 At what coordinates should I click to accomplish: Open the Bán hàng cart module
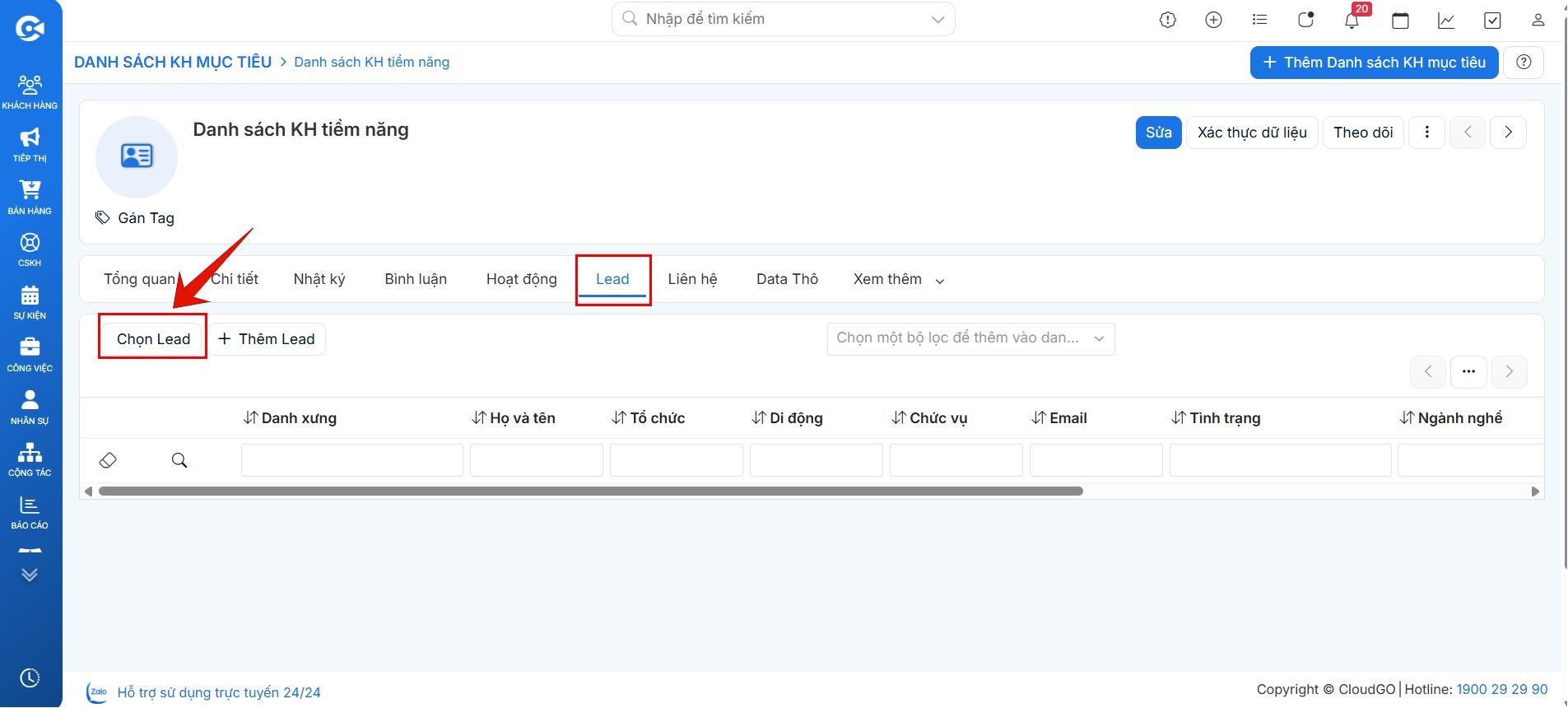point(30,198)
